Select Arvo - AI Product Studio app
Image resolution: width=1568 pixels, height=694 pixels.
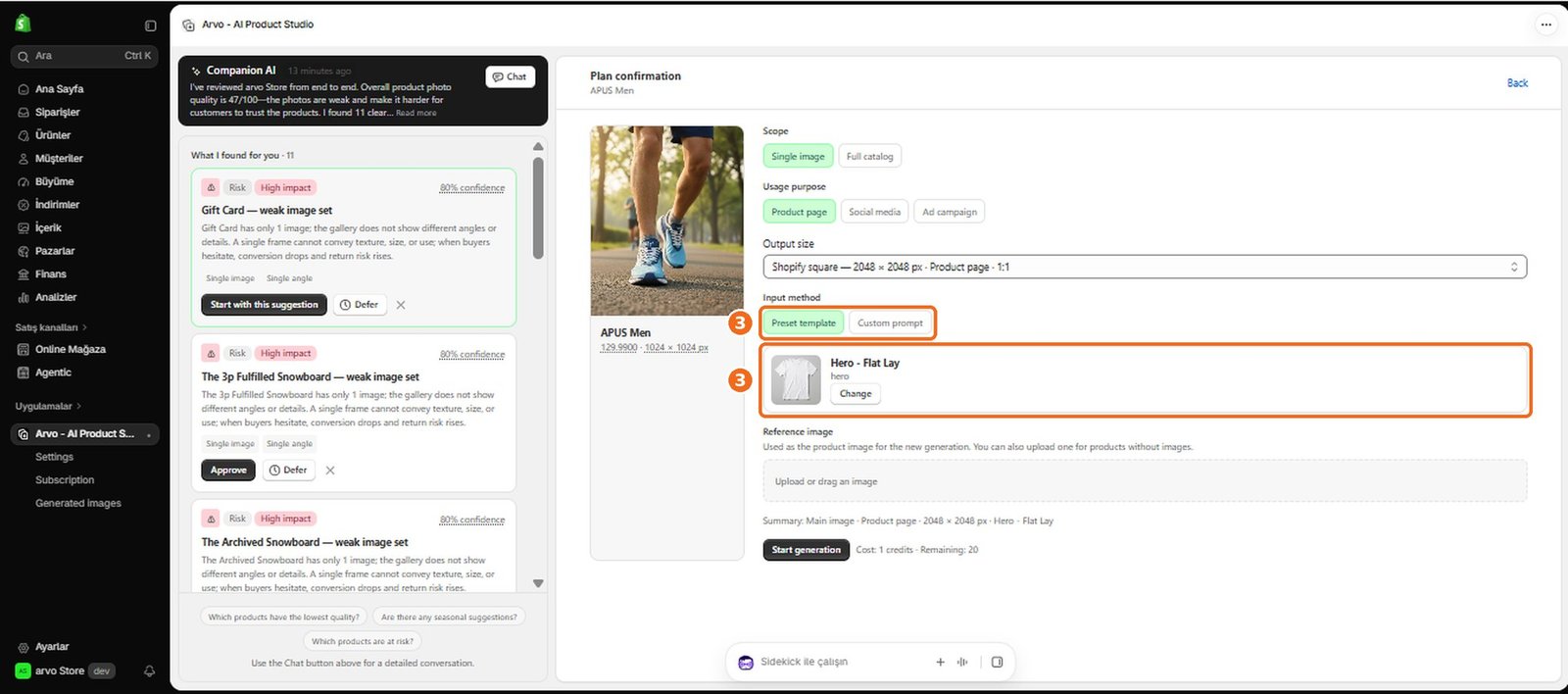click(x=84, y=433)
